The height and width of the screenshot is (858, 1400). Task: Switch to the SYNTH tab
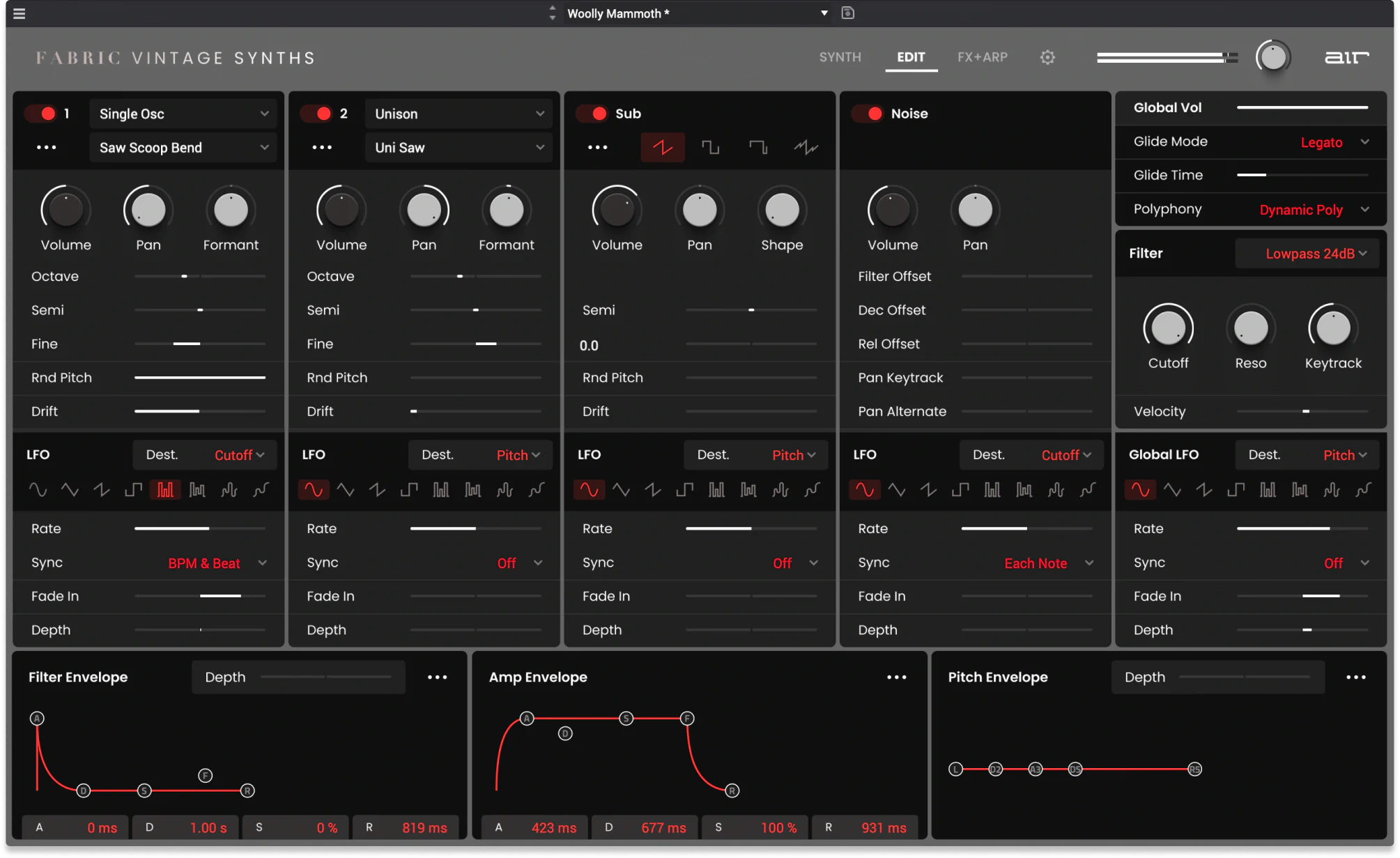tap(840, 57)
